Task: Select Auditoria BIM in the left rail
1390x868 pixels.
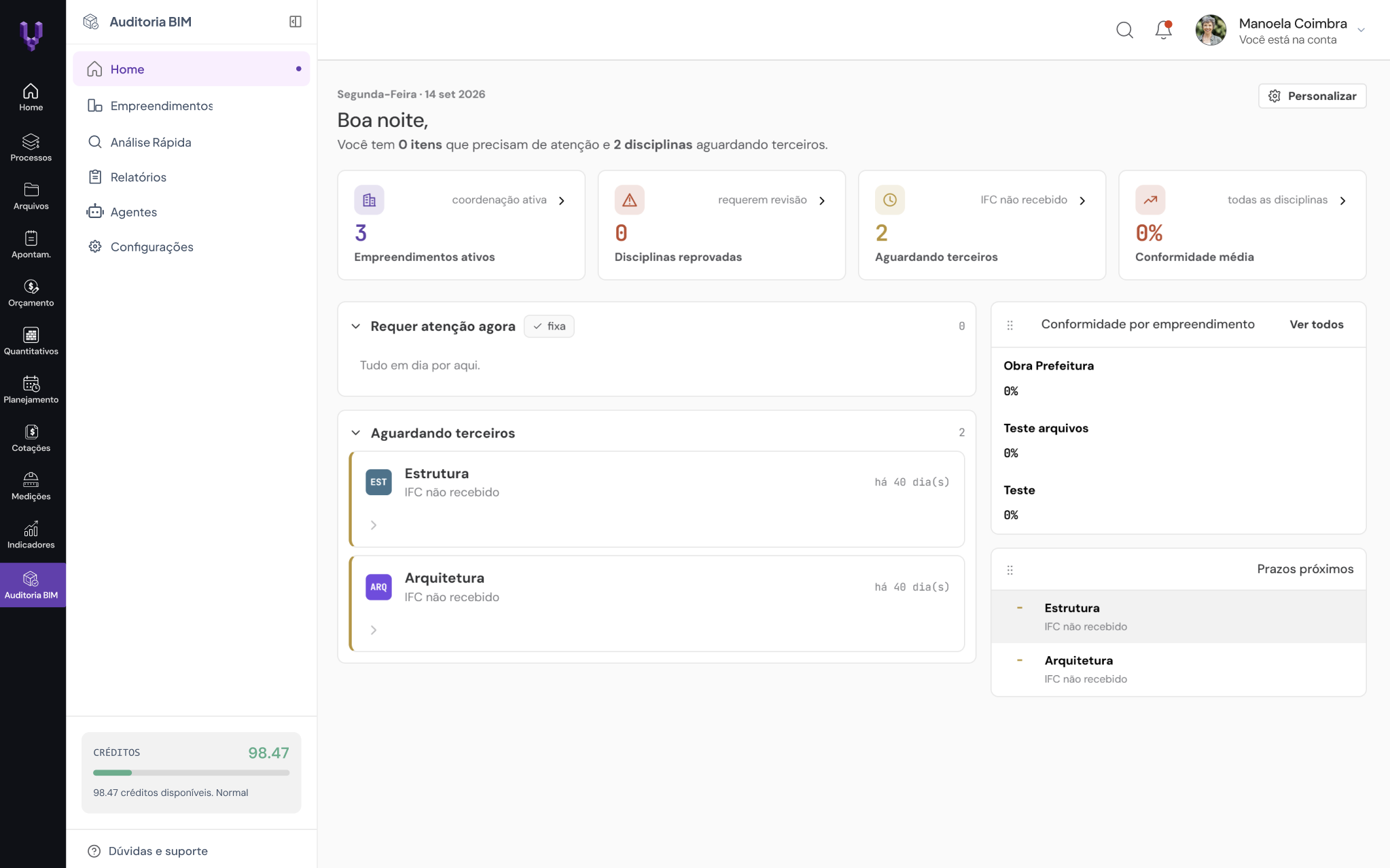Action: point(33,585)
